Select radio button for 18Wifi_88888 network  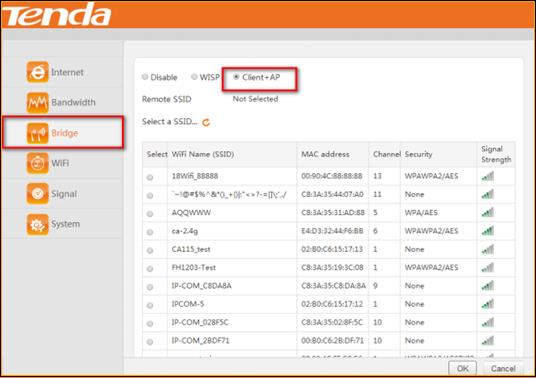(150, 177)
